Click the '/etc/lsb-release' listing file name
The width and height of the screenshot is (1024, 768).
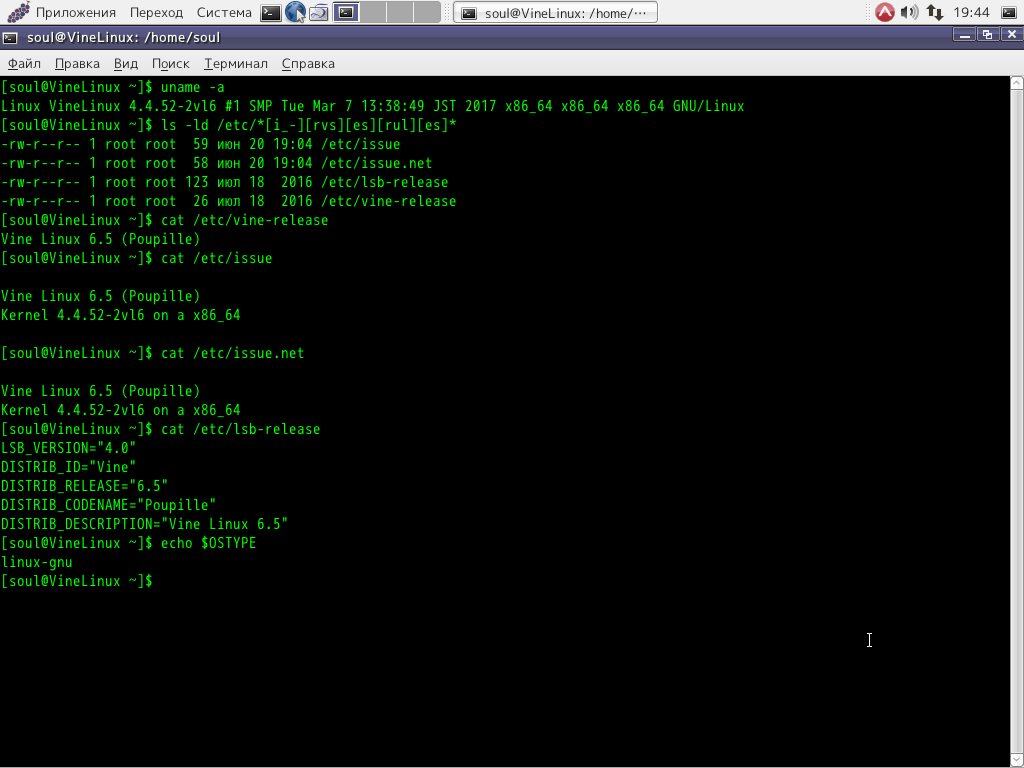(x=385, y=182)
